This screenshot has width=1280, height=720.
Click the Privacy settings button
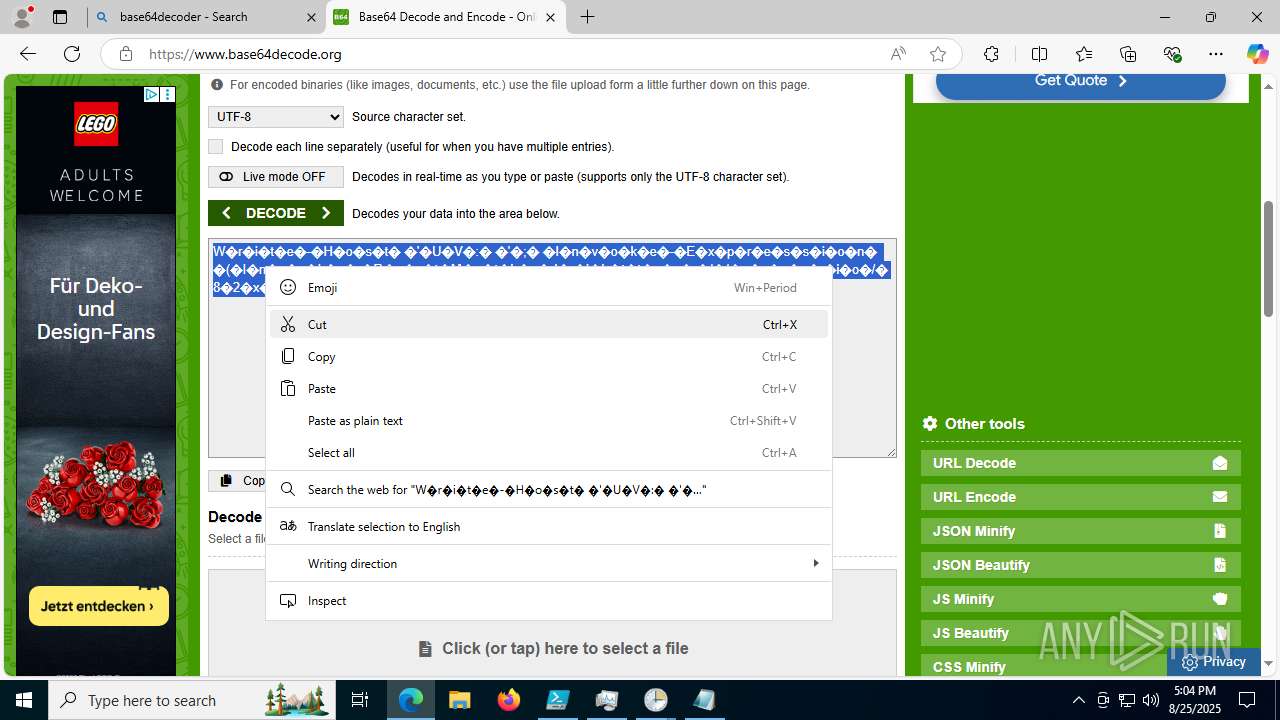[x=1214, y=662]
